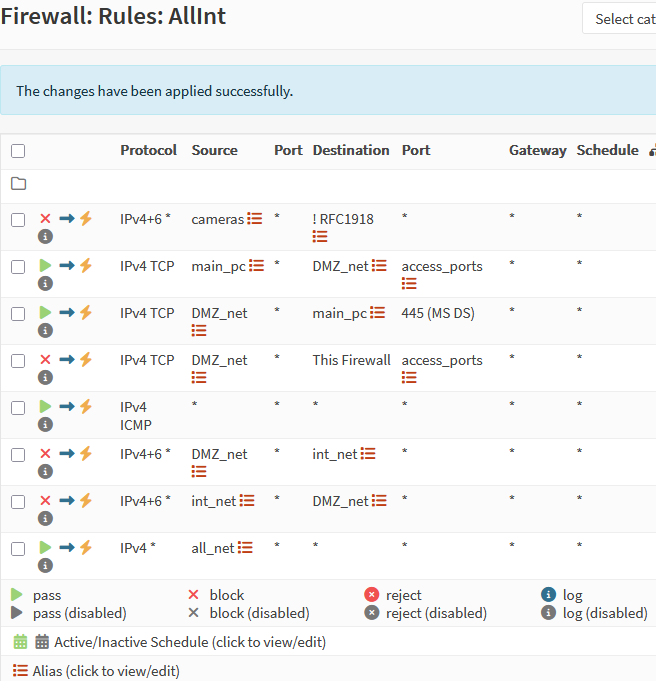Viewport: 656px width, 681px height.
Task: Select checkbox for IPv4 ICMP rule
Action: [18, 408]
